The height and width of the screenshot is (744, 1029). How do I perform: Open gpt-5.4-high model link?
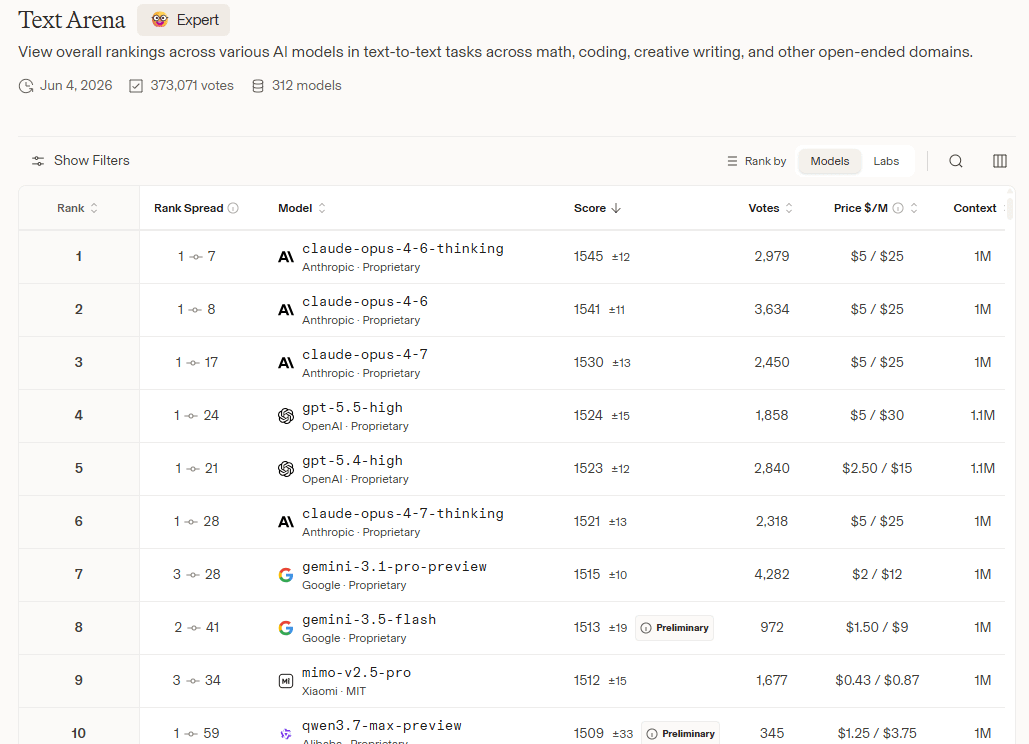(352, 461)
